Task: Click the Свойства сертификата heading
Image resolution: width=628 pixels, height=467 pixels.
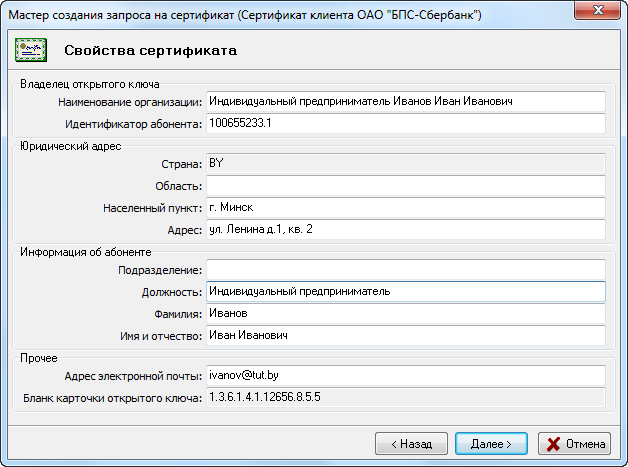Action: pyautogui.click(x=151, y=50)
